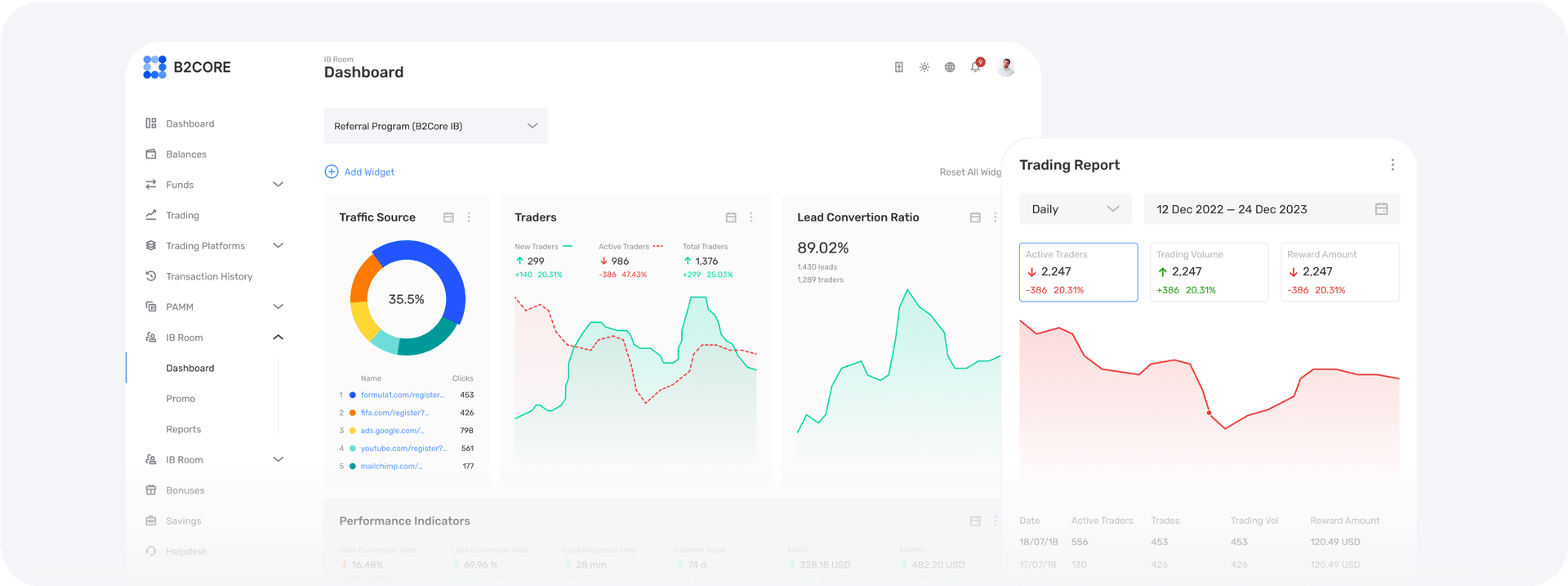The image size is (1568, 586).
Task: Click the 18/07/18 date cell
Action: point(1038,542)
